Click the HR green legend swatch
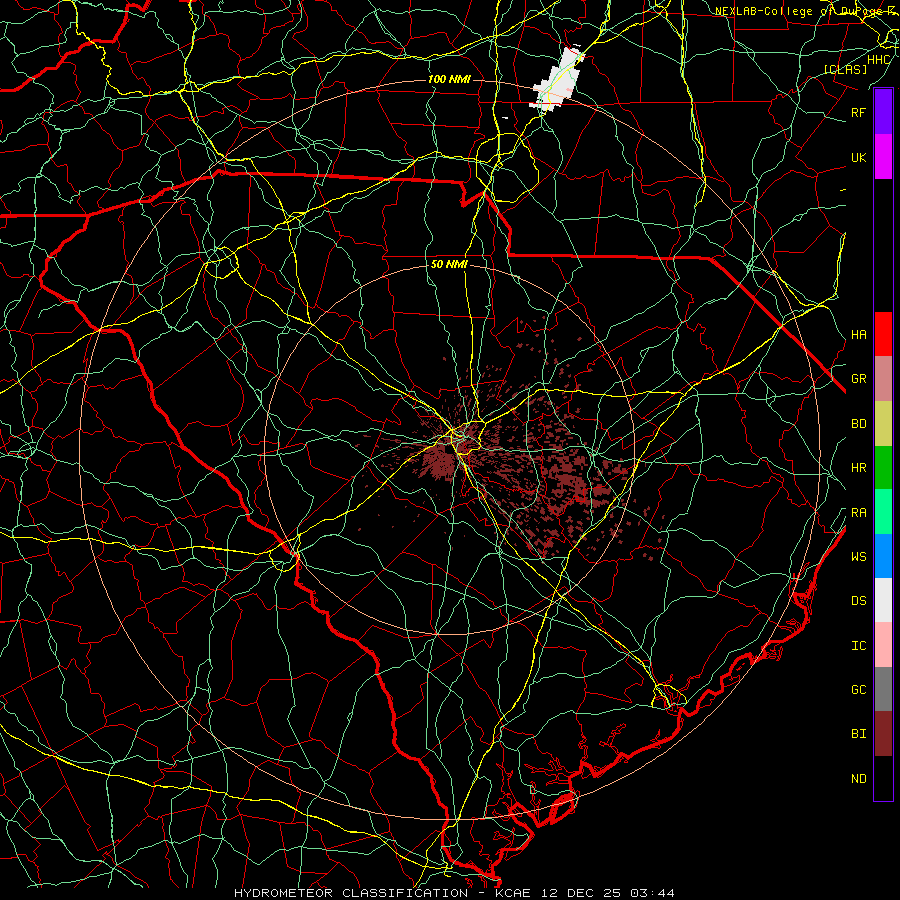 coord(883,468)
